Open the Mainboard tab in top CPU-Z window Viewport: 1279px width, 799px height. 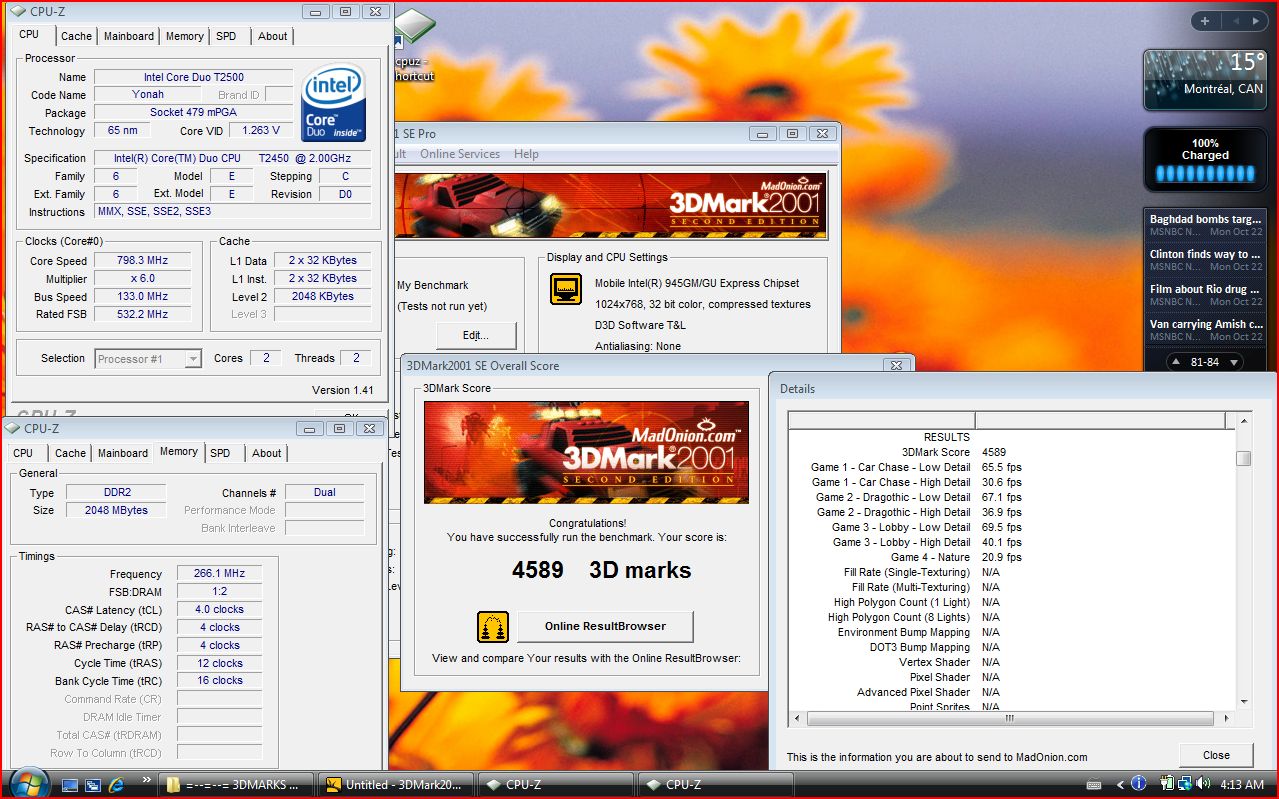(129, 36)
